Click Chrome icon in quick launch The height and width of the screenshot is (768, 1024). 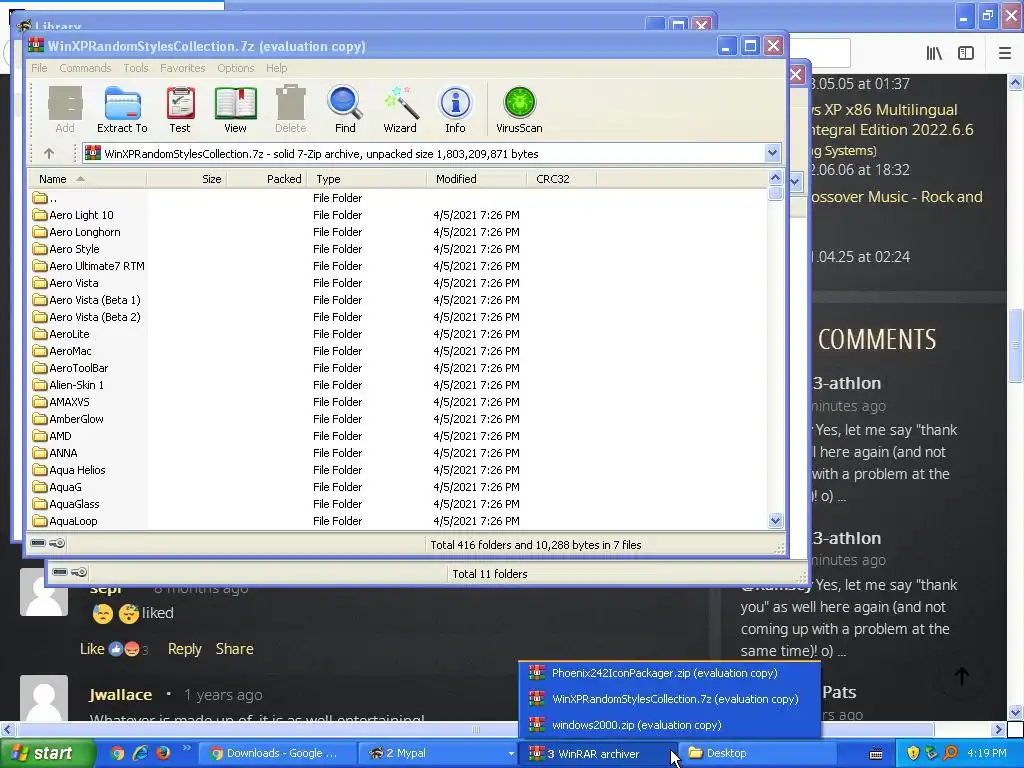118,753
